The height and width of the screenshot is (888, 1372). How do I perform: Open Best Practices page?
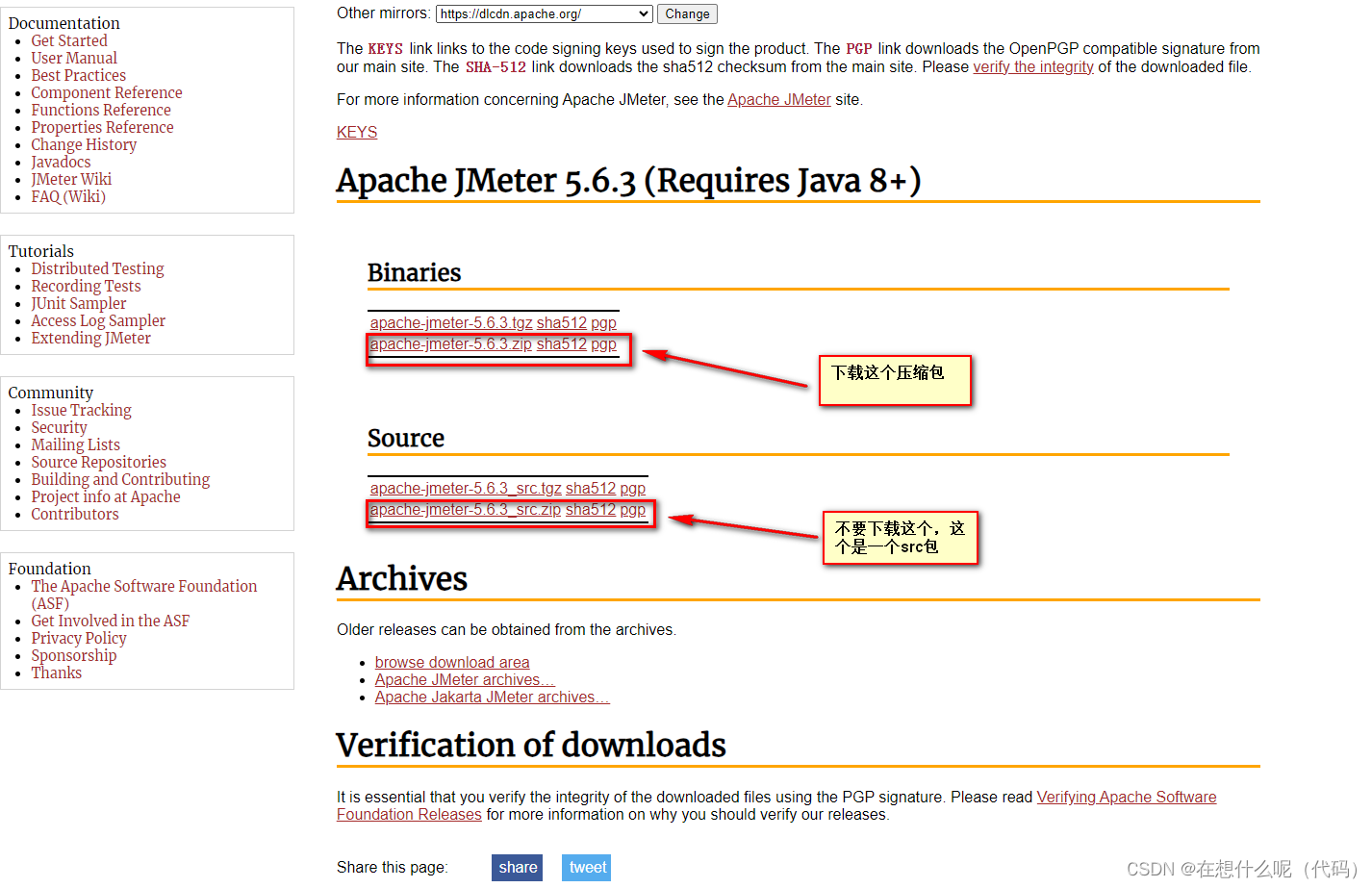tap(78, 76)
